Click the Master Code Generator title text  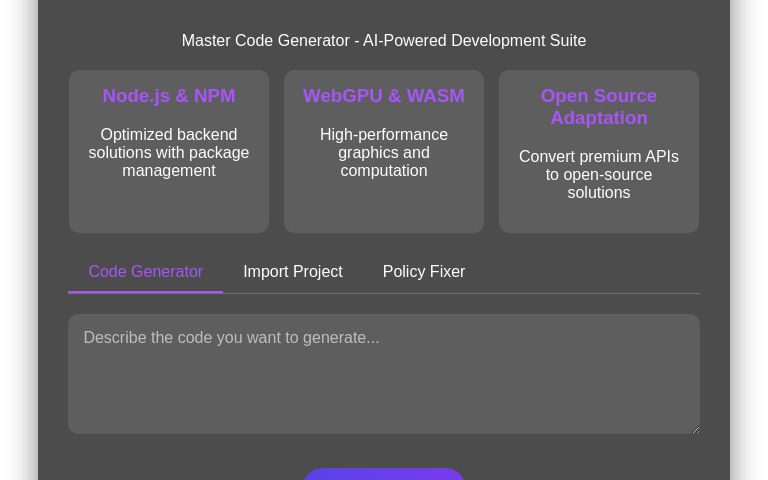tap(384, 41)
